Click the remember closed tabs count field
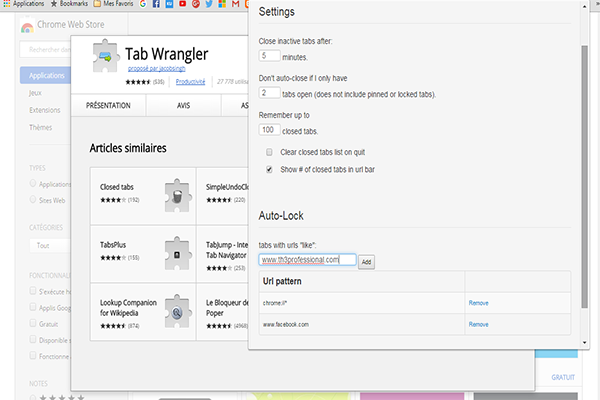Screen dimensions: 600x400 [269, 130]
